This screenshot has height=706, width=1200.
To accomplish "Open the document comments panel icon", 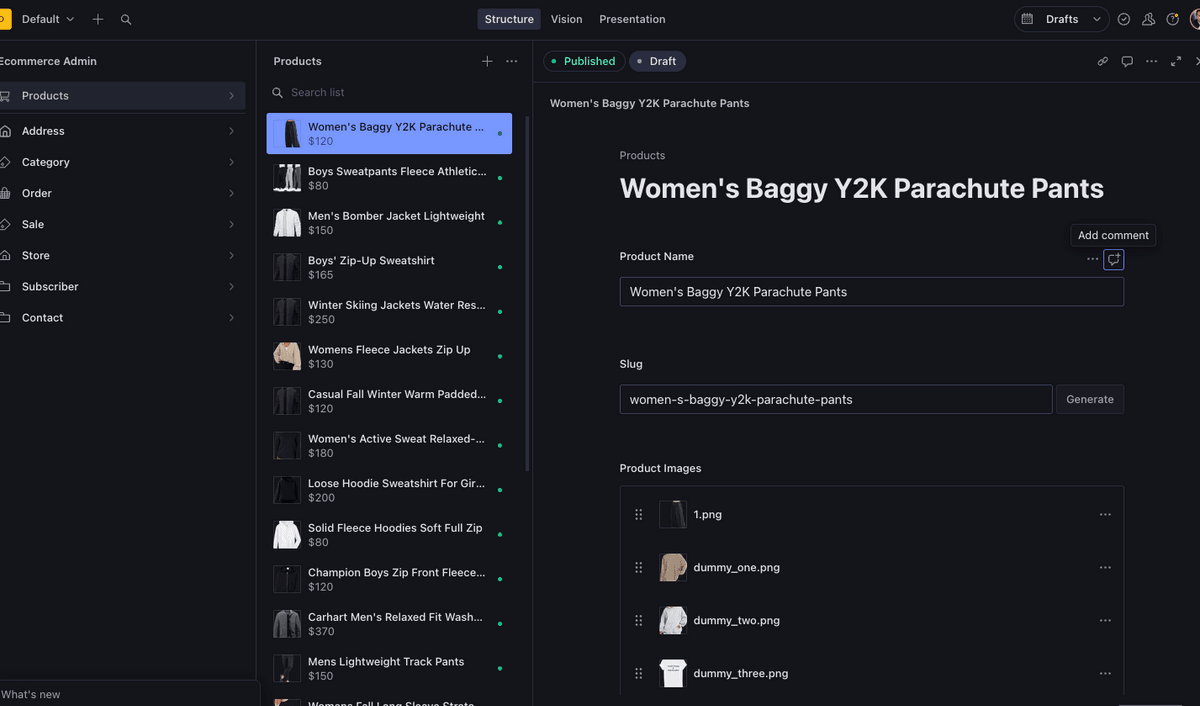I will (1127, 61).
